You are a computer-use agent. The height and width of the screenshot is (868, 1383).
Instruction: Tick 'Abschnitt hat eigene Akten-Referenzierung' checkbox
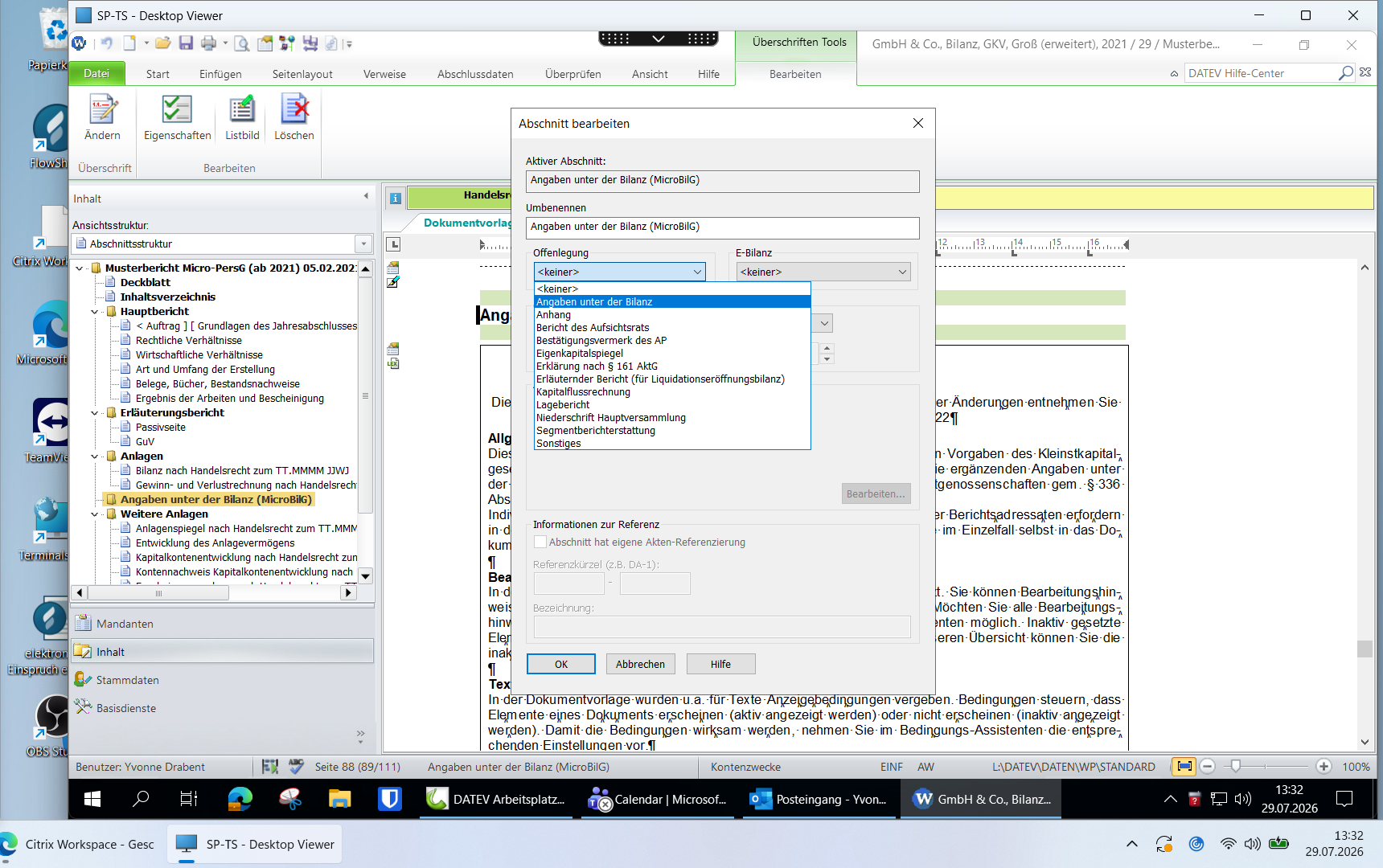540,542
